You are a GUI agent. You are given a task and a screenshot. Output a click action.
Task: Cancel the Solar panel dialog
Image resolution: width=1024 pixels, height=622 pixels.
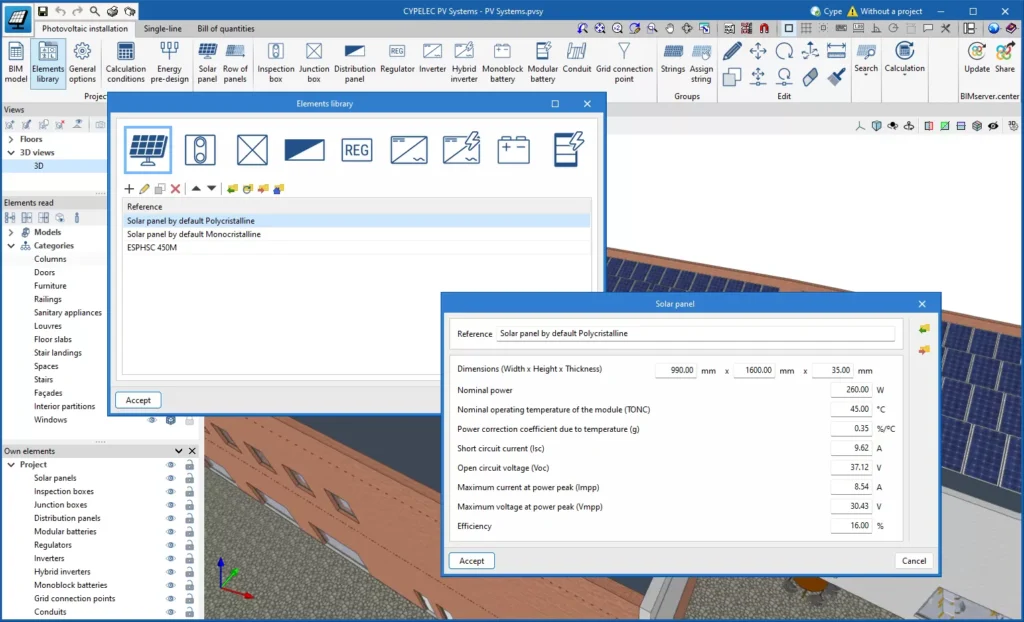coord(914,561)
